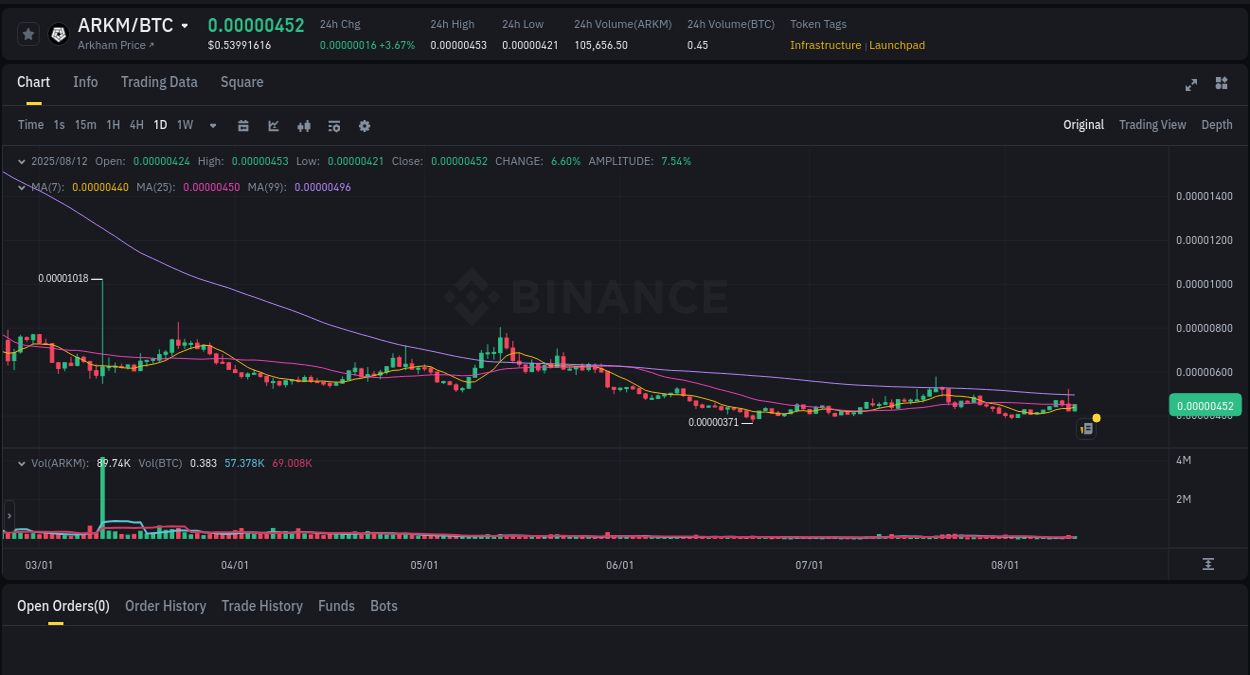This screenshot has width=1250, height=675.
Task: Open the extra timeframes dropdown arrow
Action: (212, 125)
